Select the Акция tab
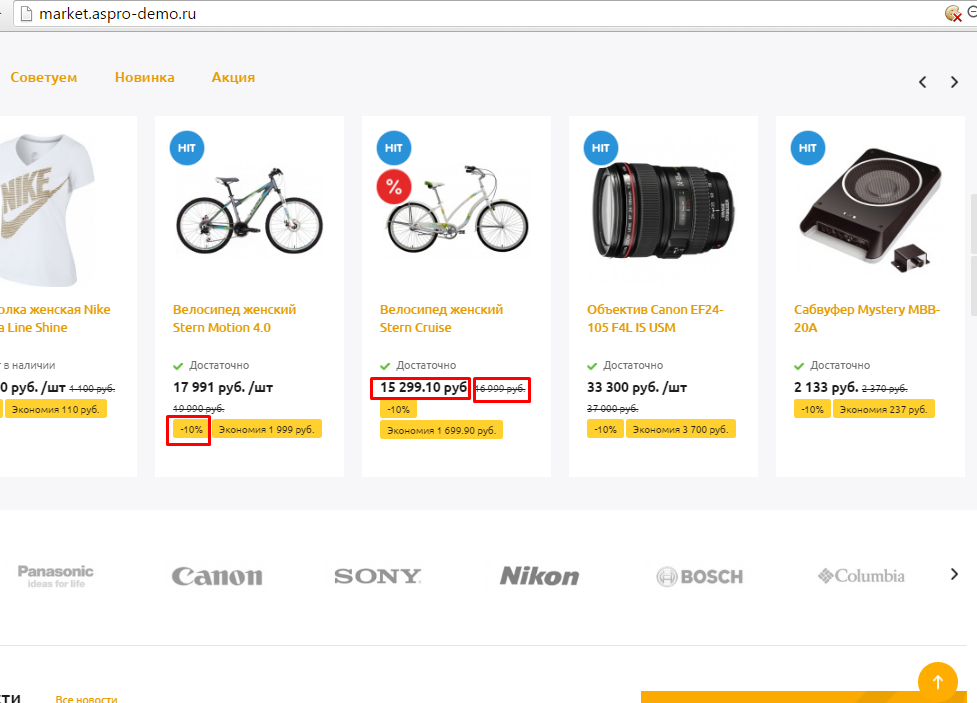 click(x=233, y=77)
